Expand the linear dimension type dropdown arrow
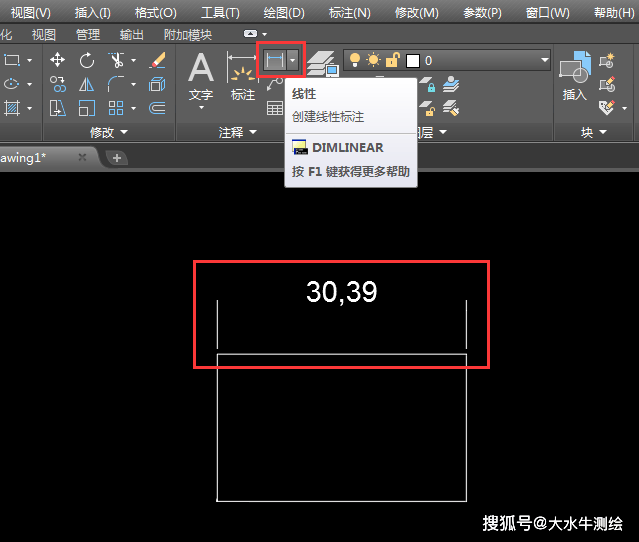The height and width of the screenshot is (542, 639). [x=292, y=61]
